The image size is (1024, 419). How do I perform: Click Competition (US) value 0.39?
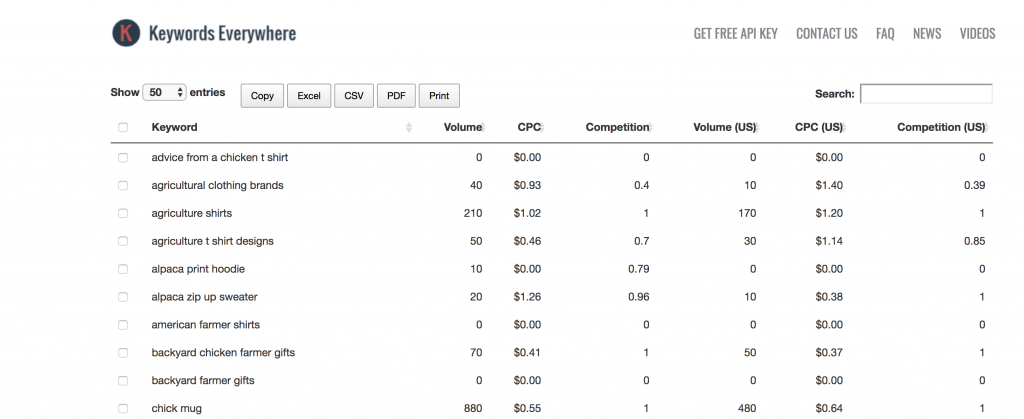coord(974,185)
